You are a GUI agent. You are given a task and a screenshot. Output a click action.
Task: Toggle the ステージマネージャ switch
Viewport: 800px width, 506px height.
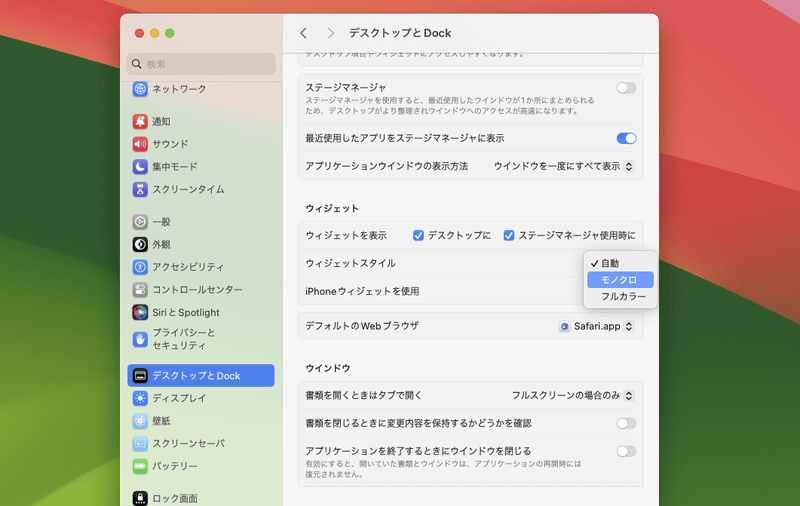(626, 88)
